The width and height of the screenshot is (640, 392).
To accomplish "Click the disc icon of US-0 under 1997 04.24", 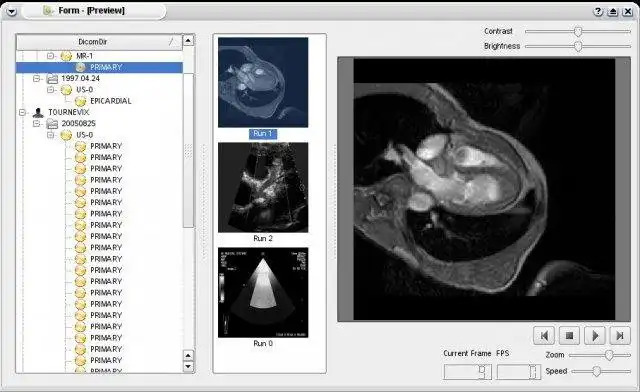I will pyautogui.click(x=66, y=90).
